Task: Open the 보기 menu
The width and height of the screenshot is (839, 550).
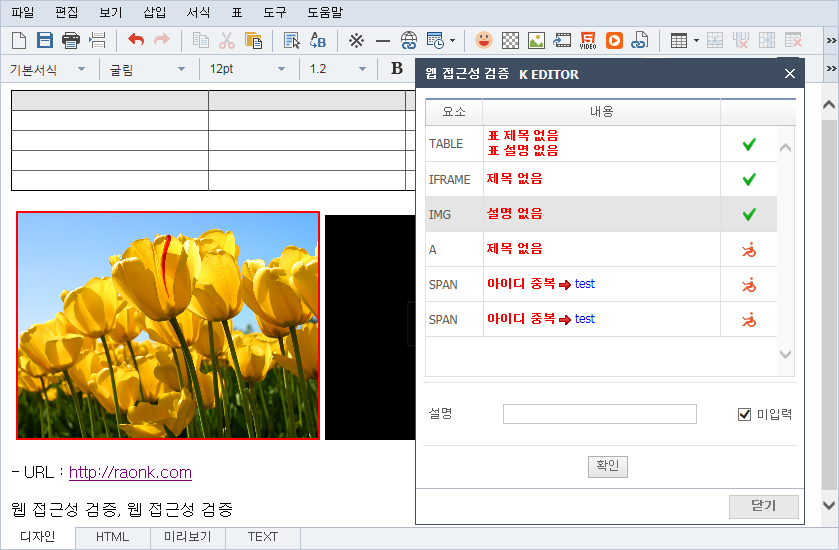Action: [x=111, y=12]
